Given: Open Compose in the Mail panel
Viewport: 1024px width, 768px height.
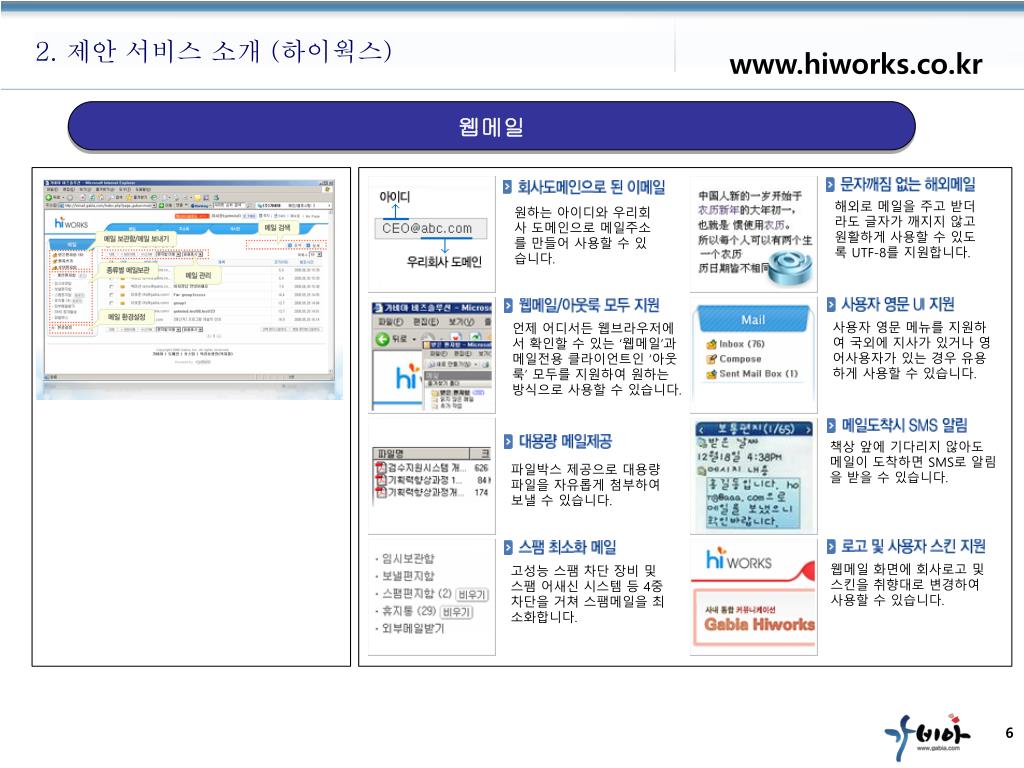Looking at the screenshot, I should click(740, 359).
